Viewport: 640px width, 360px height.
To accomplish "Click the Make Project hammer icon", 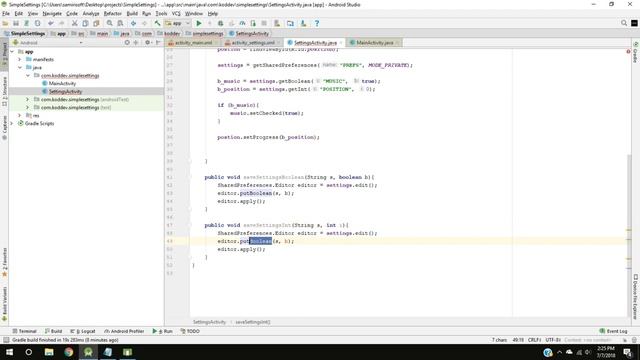I will click(157, 23).
